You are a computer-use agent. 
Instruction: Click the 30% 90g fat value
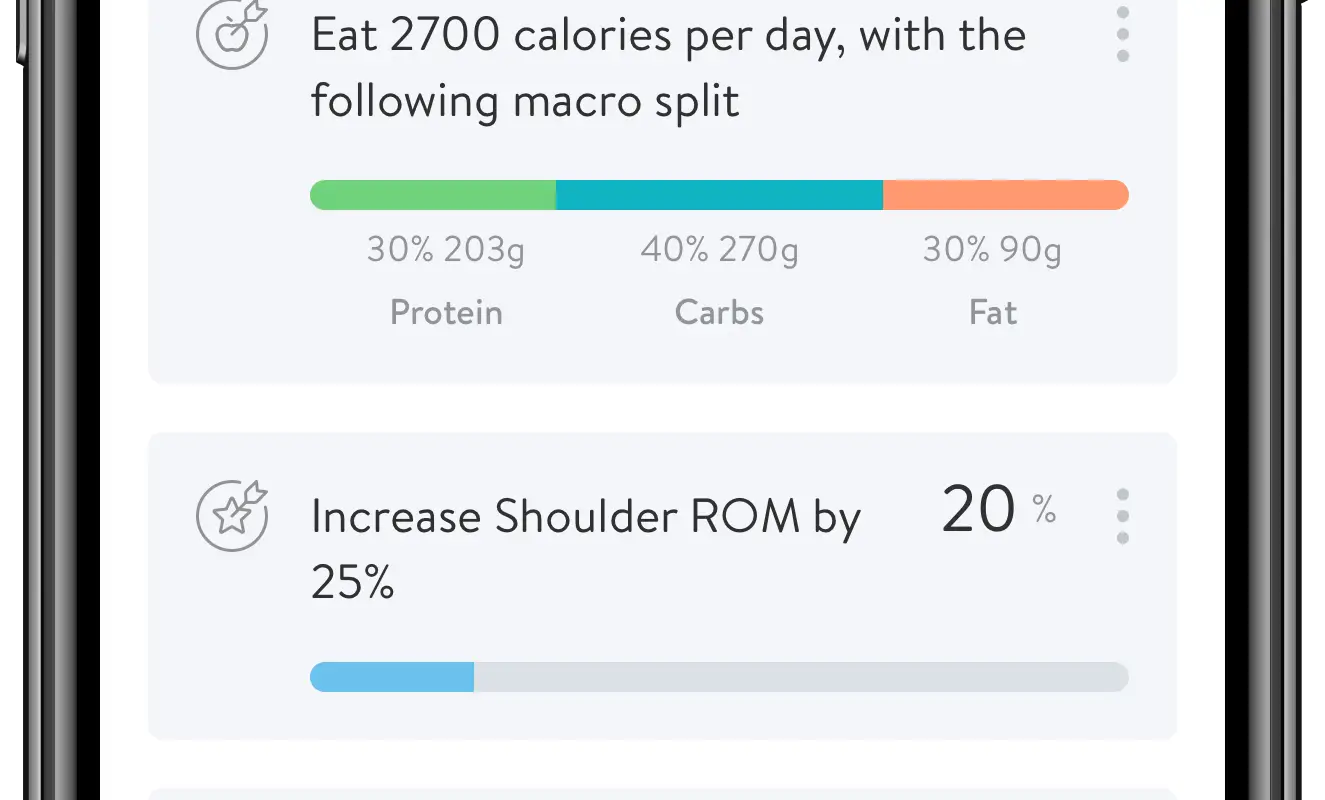992,250
